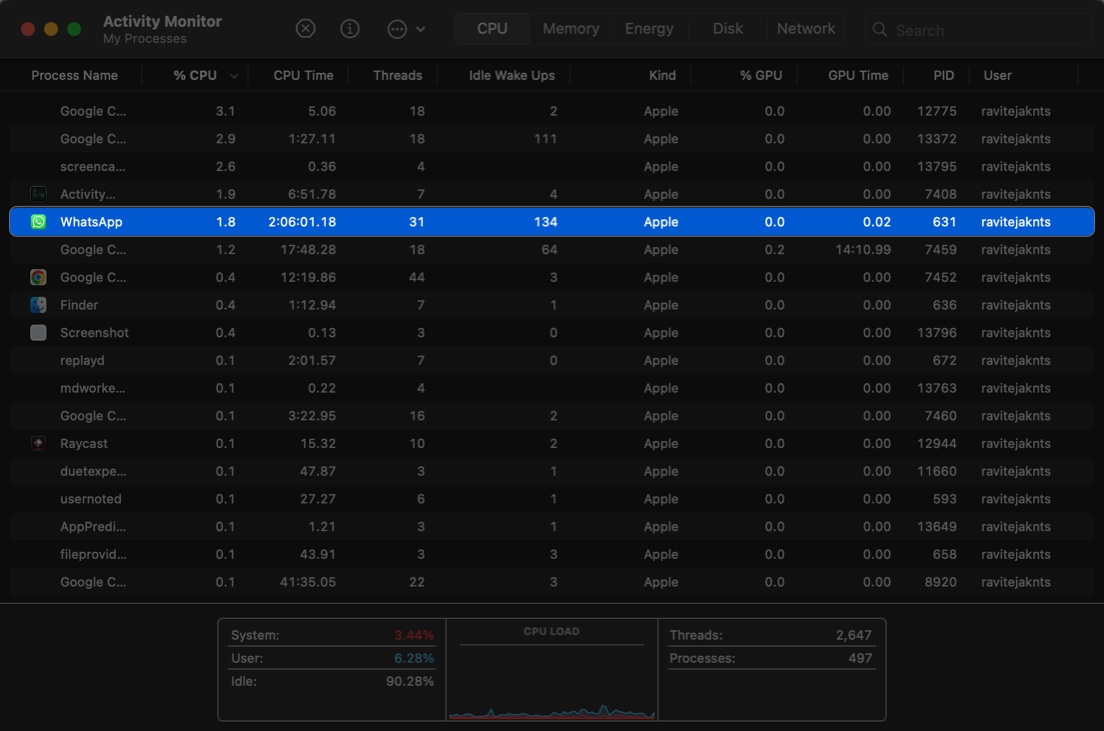The image size is (1104, 731).
Task: Click the search magnifier icon
Action: click(879, 29)
